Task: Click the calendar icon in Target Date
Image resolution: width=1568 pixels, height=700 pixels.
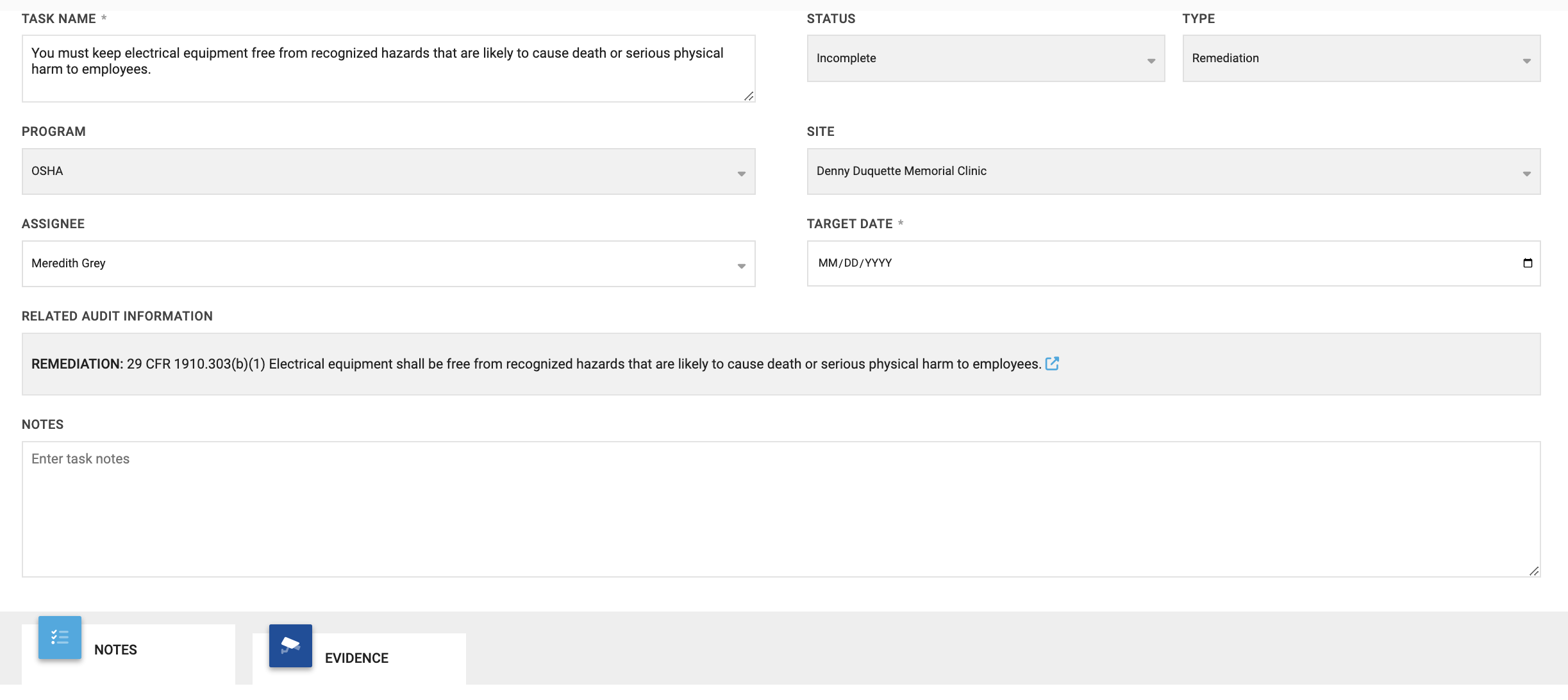Action: tap(1527, 263)
